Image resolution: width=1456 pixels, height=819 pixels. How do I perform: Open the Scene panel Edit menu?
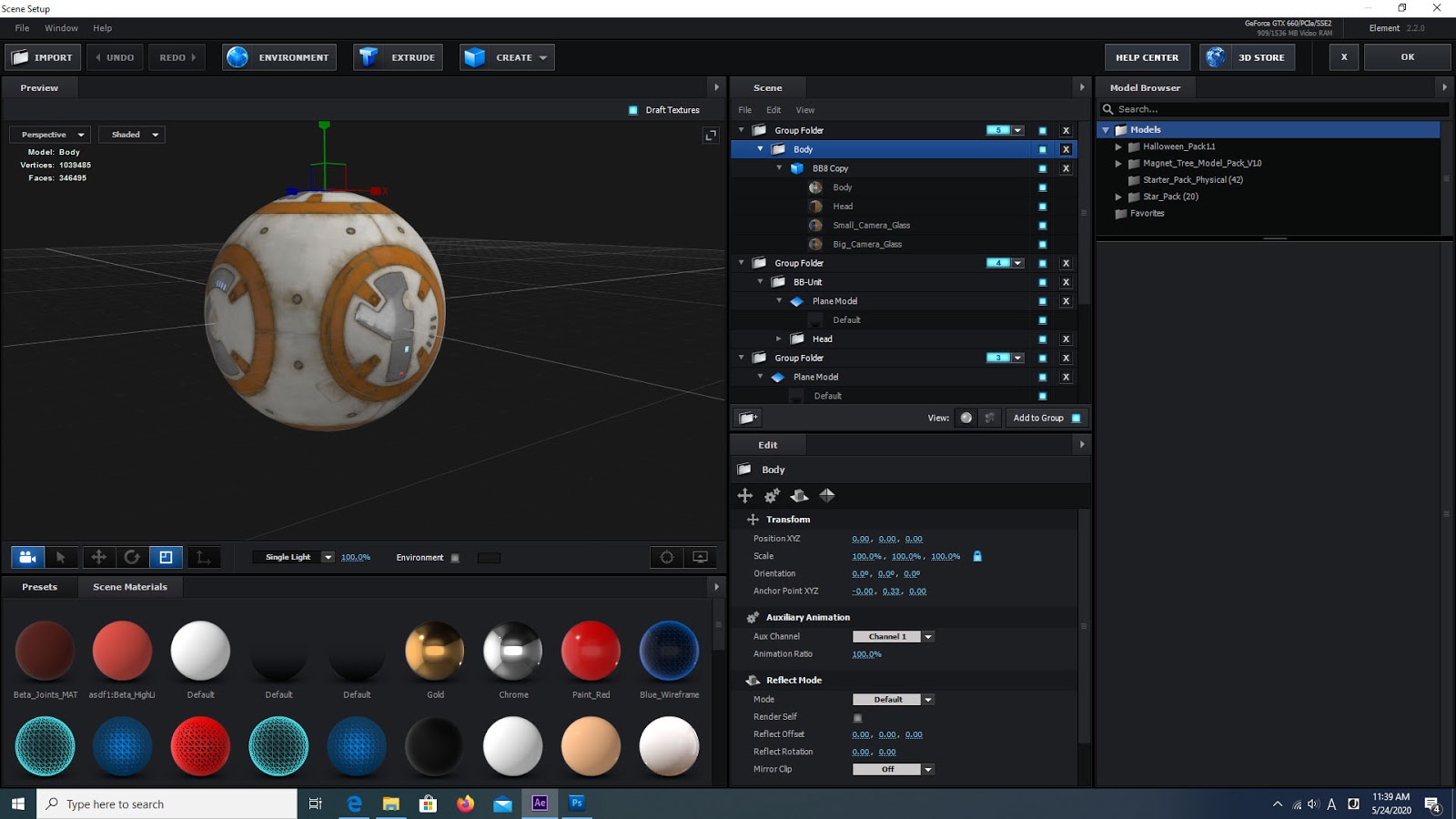773,110
